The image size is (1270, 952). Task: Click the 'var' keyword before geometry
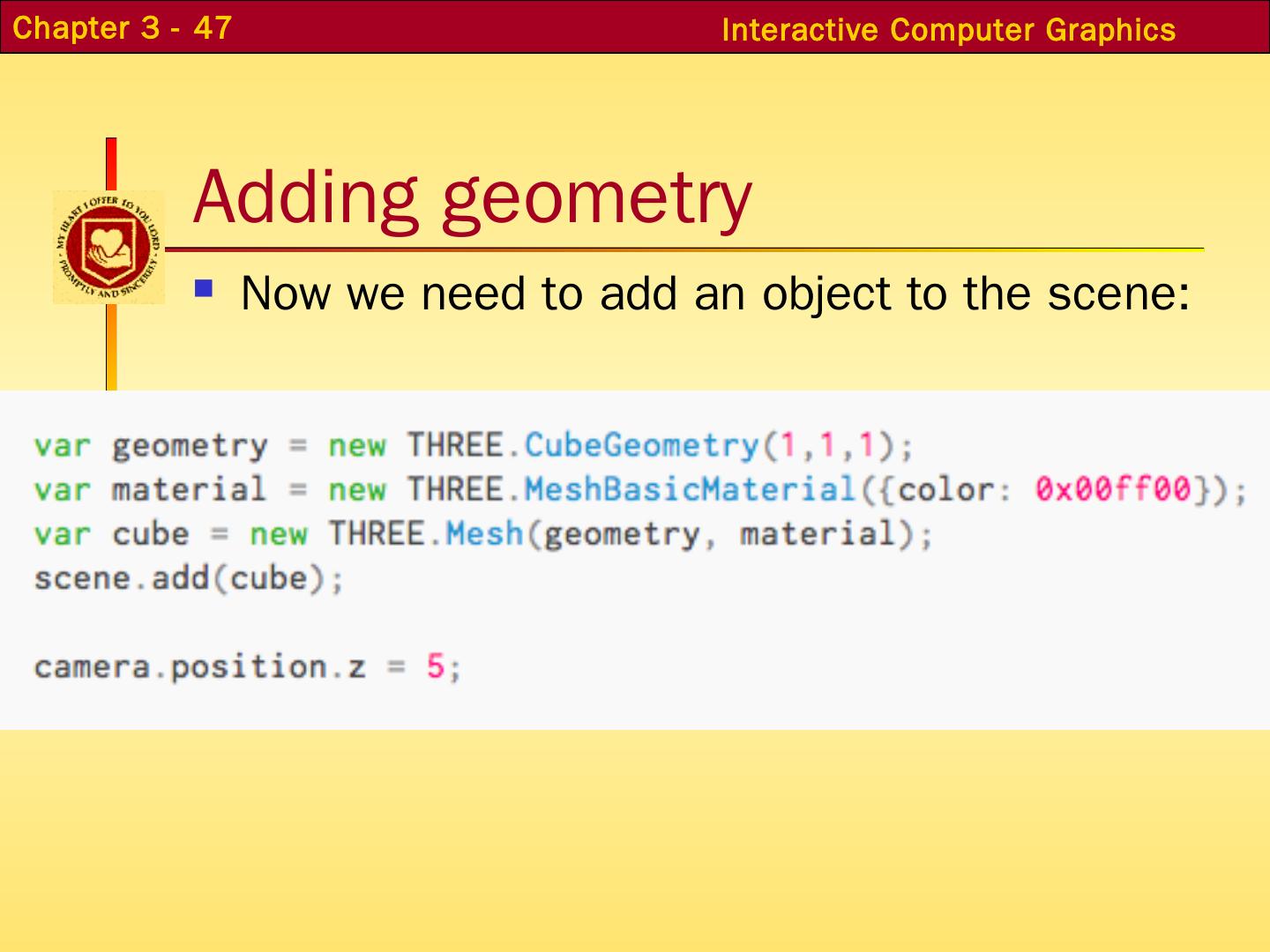(x=63, y=445)
